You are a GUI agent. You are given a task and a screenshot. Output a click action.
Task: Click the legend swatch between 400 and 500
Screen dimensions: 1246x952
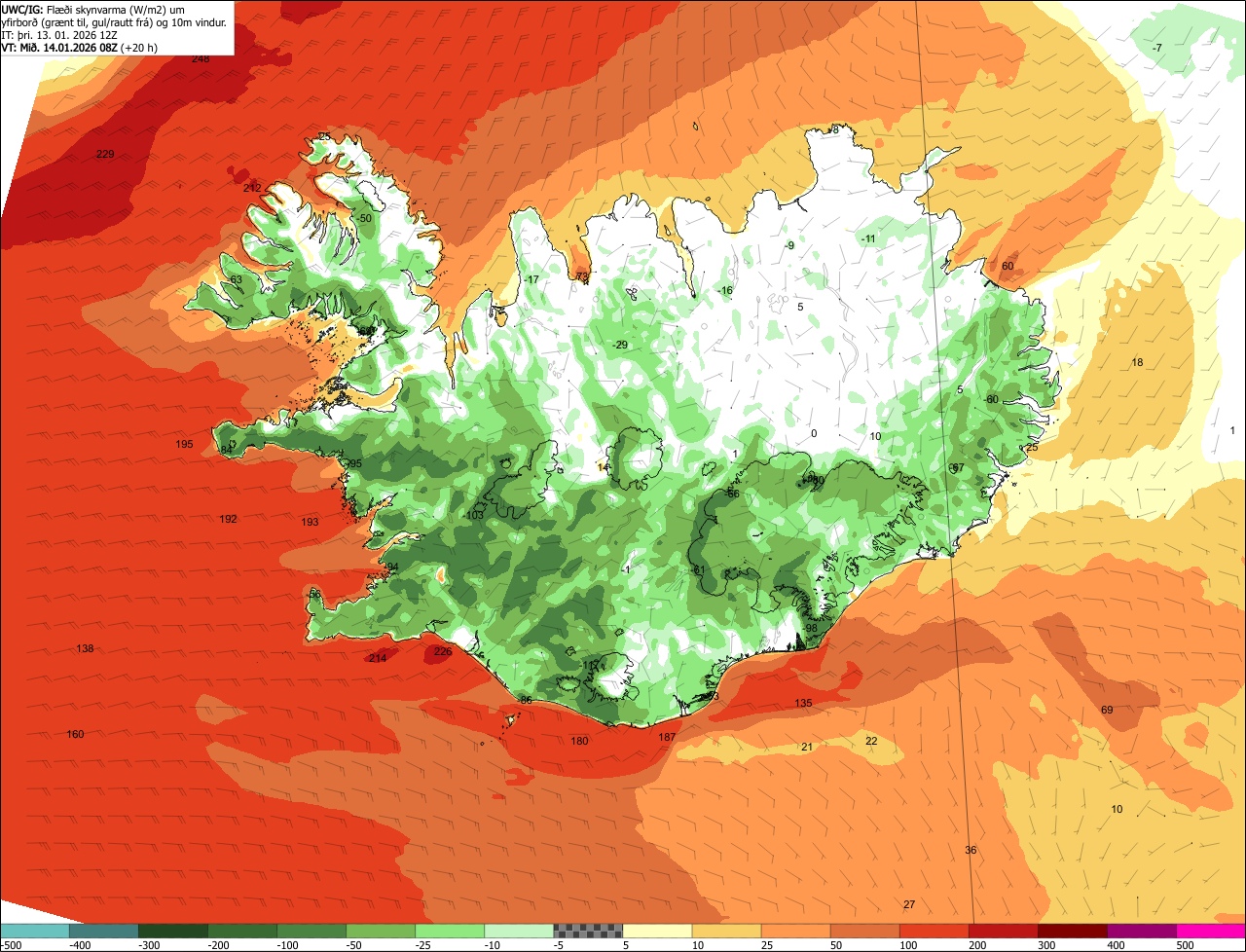pyautogui.click(x=1142, y=931)
